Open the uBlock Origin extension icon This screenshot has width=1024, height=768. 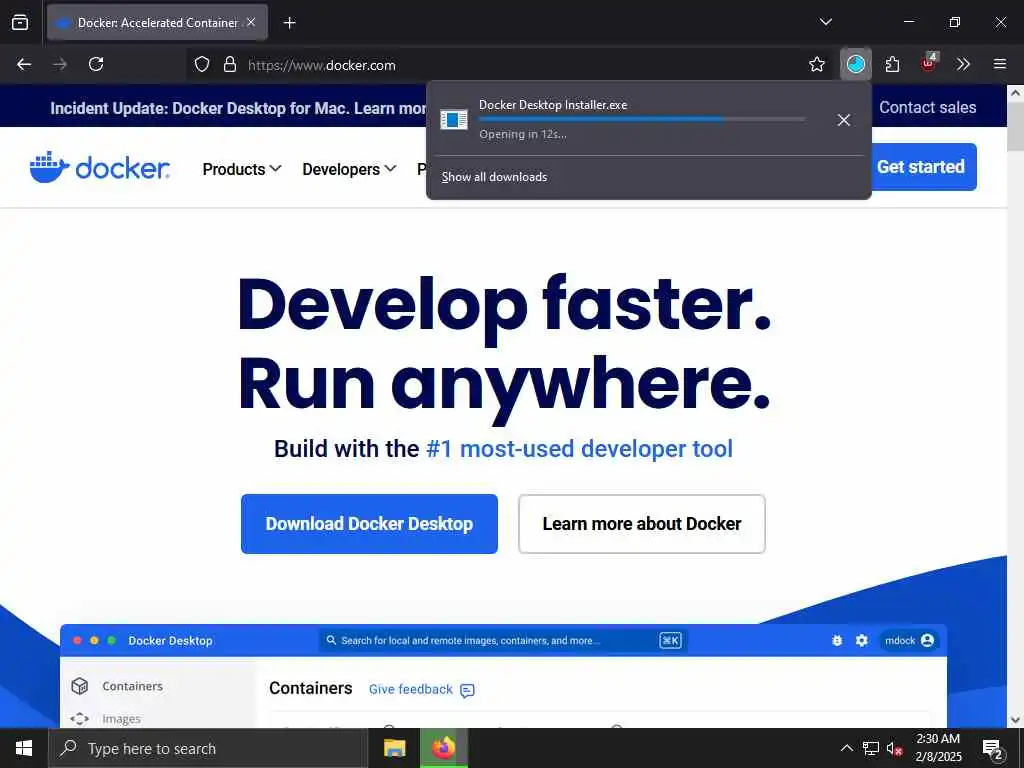pos(929,63)
